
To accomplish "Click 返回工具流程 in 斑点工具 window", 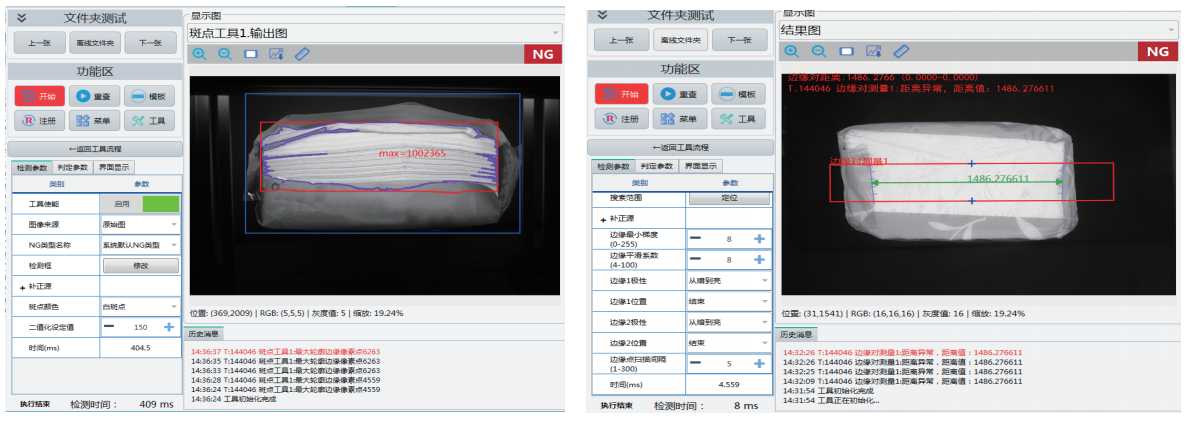I will click(x=95, y=149).
